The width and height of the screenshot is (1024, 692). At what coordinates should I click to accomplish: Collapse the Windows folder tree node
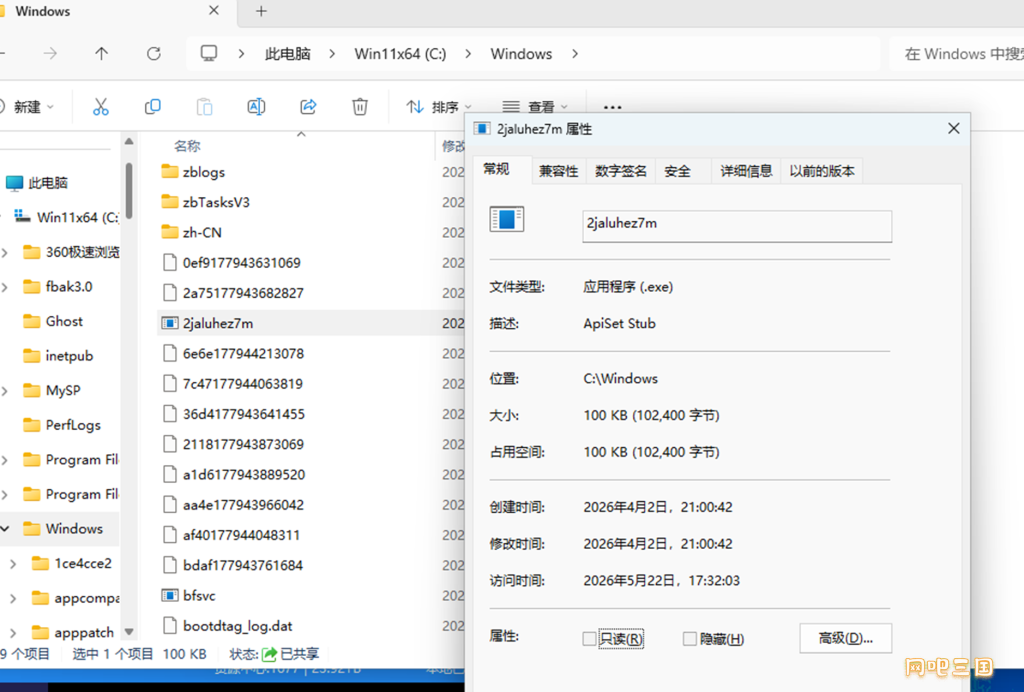[x=5, y=529]
